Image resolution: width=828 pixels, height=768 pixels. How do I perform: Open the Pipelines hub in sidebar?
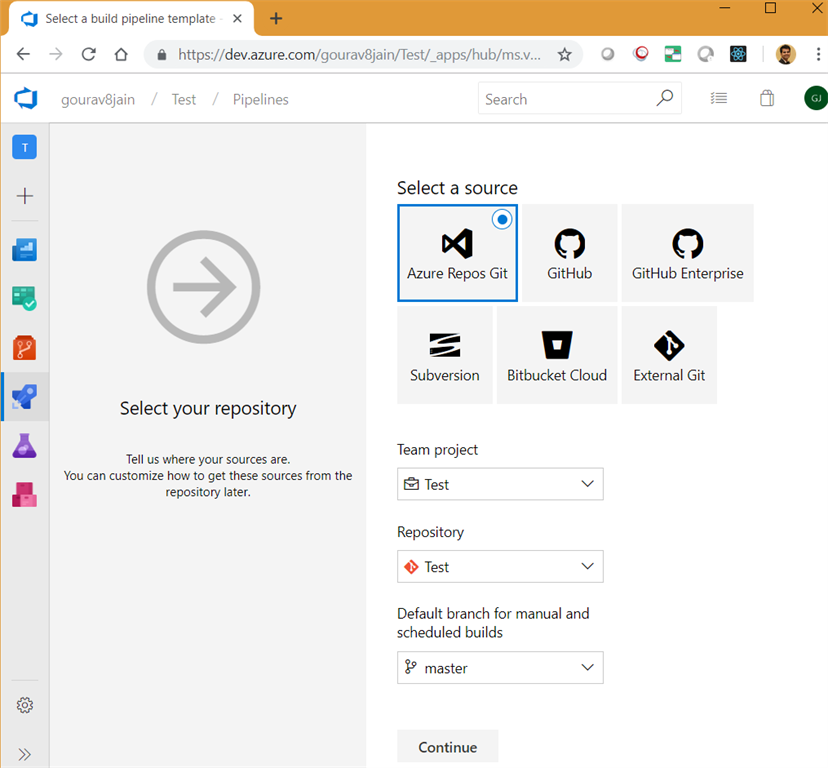pyautogui.click(x=24, y=397)
